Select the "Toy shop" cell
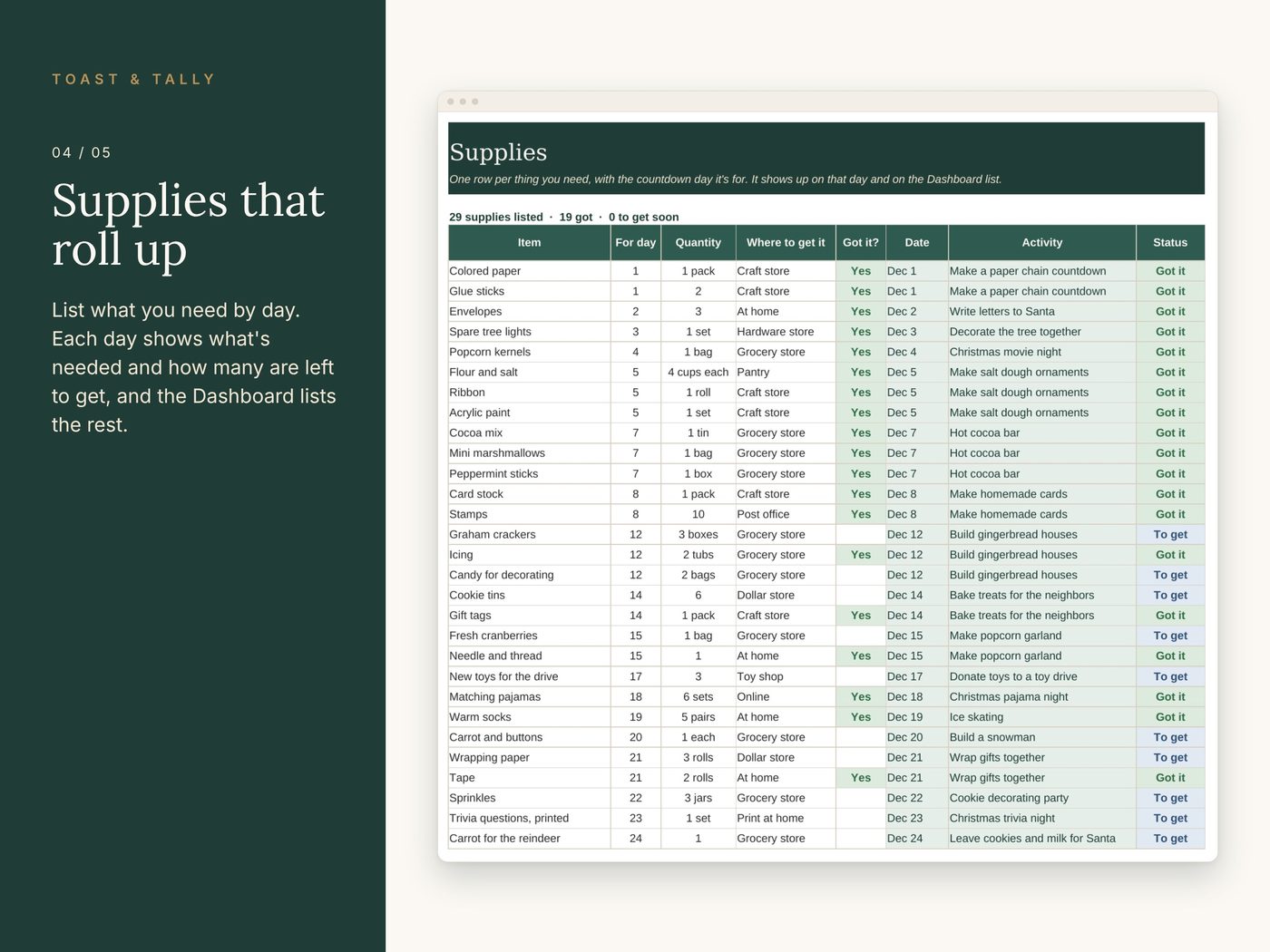The width and height of the screenshot is (1270, 952). [x=786, y=676]
